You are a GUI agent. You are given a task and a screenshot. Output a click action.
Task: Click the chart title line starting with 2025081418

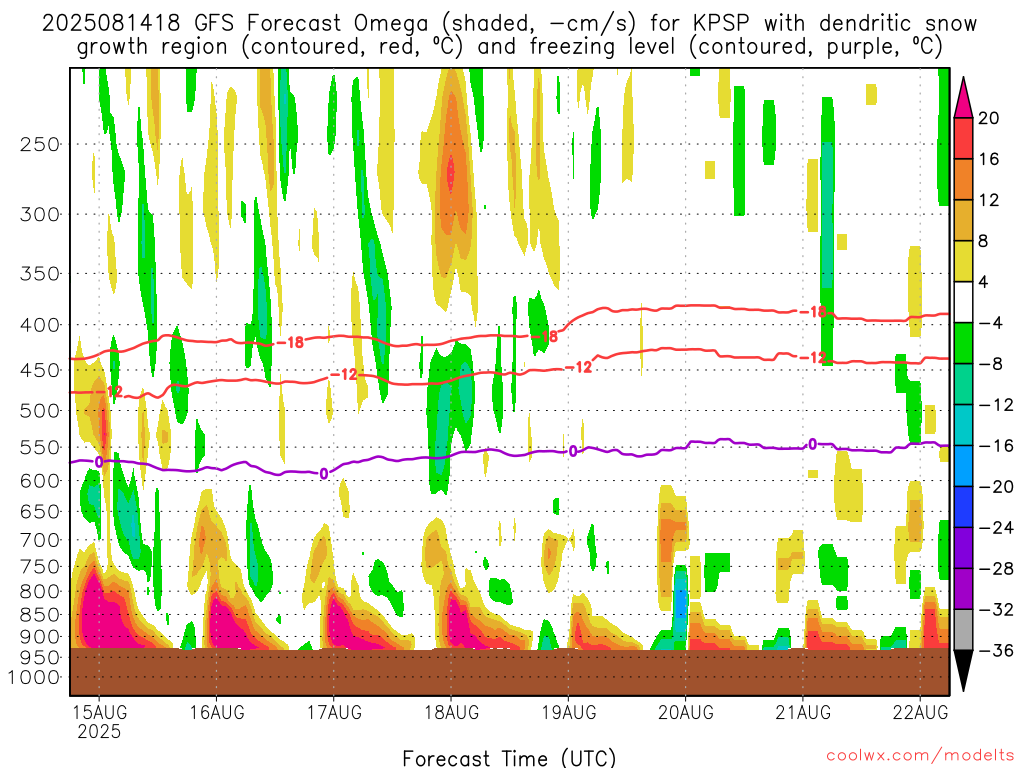(509, 24)
